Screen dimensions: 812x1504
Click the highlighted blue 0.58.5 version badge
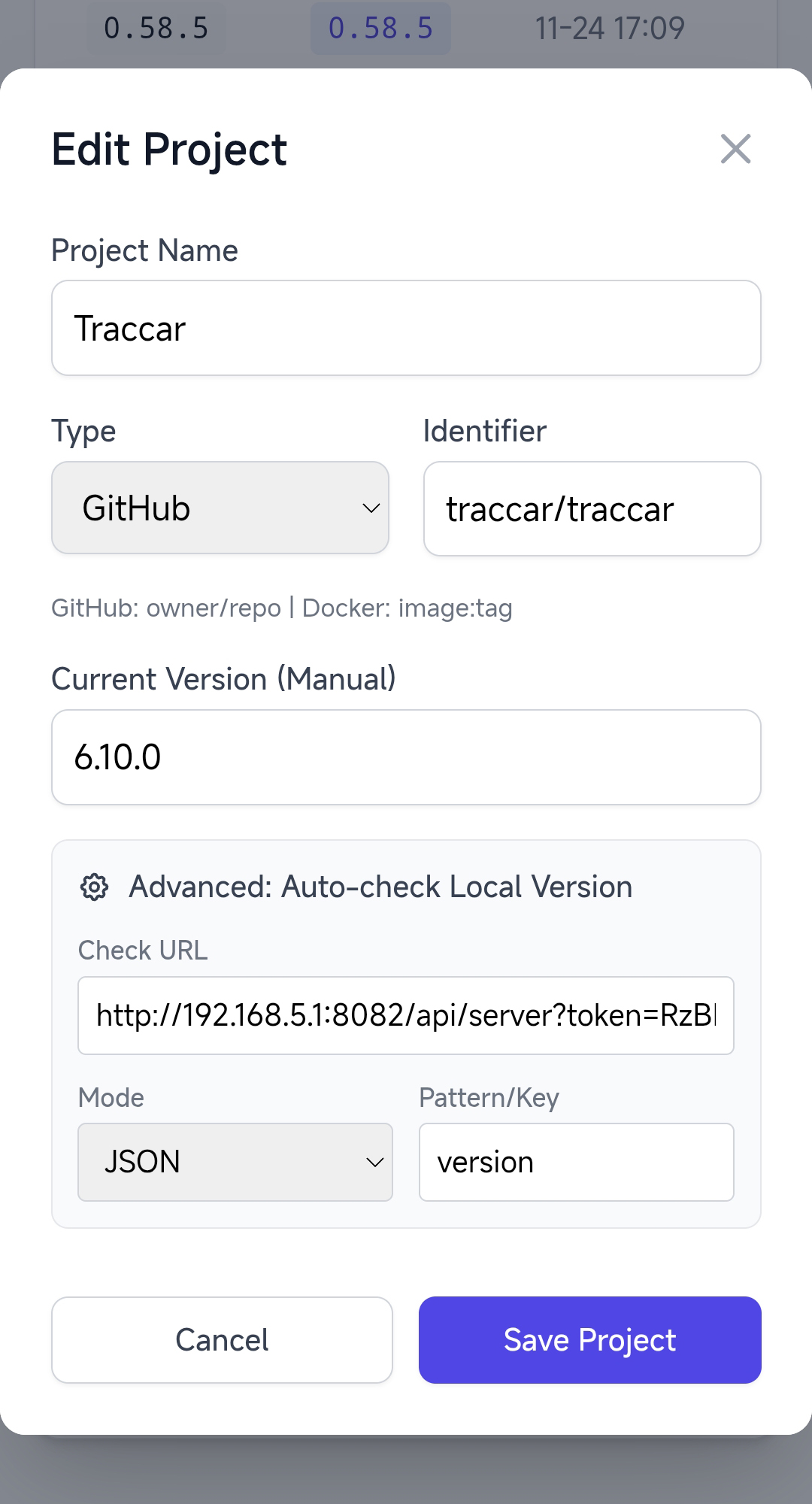pos(380,29)
